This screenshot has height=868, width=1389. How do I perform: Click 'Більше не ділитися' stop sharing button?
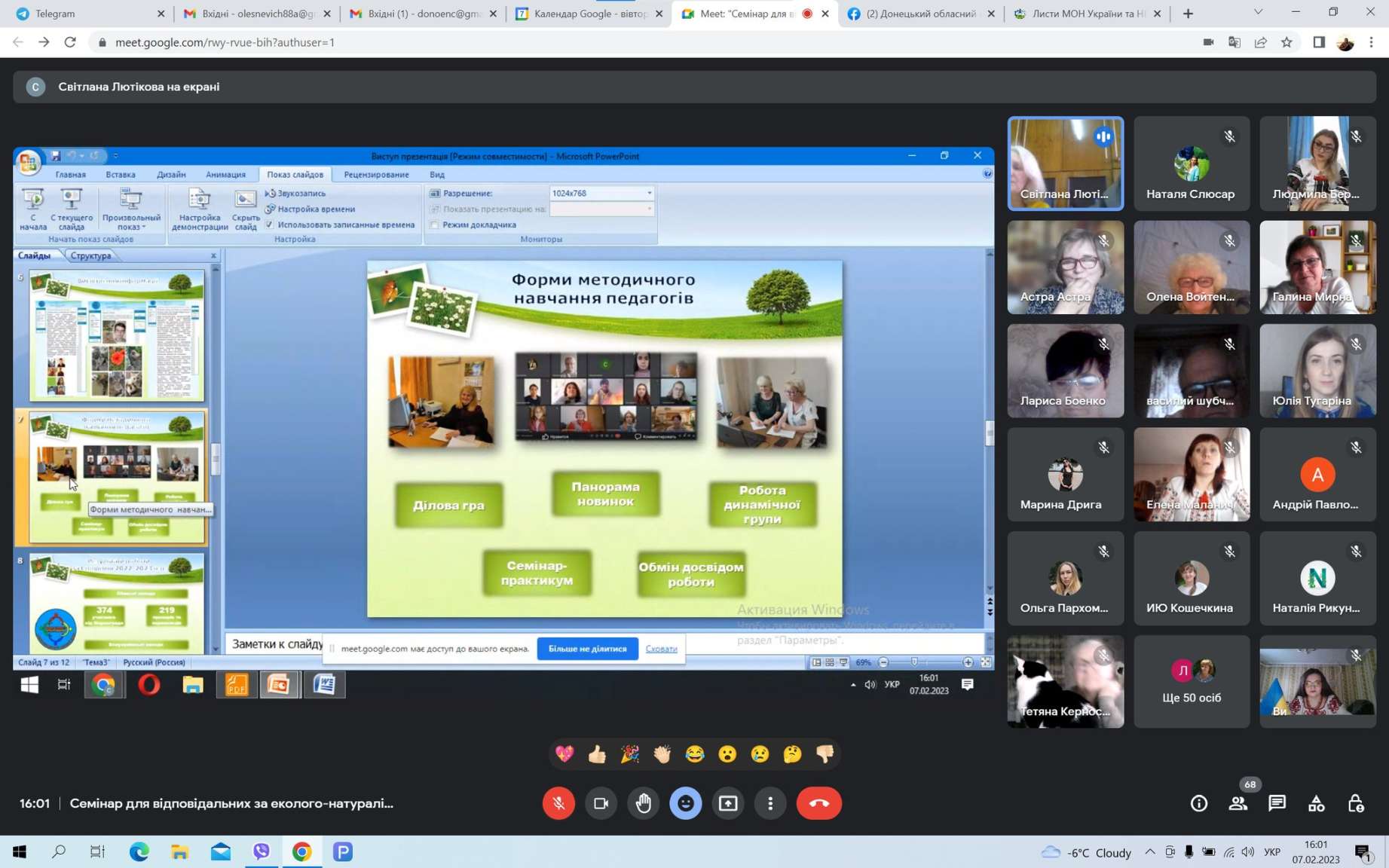[587, 649]
